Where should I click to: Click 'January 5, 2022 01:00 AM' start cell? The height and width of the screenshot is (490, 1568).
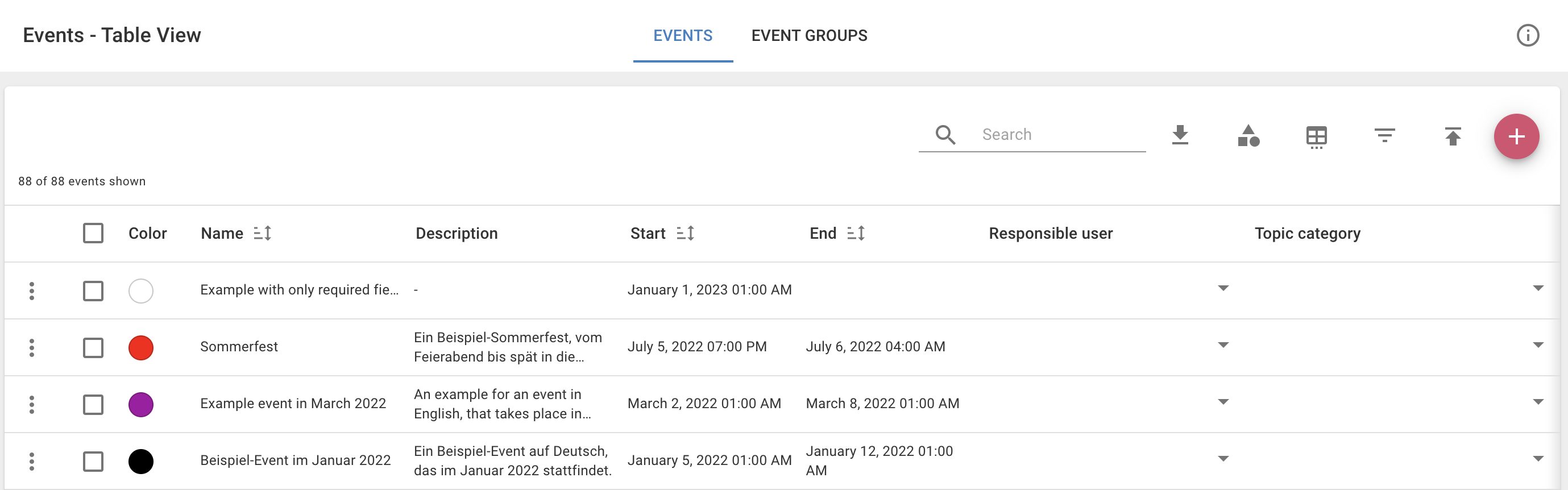709,460
